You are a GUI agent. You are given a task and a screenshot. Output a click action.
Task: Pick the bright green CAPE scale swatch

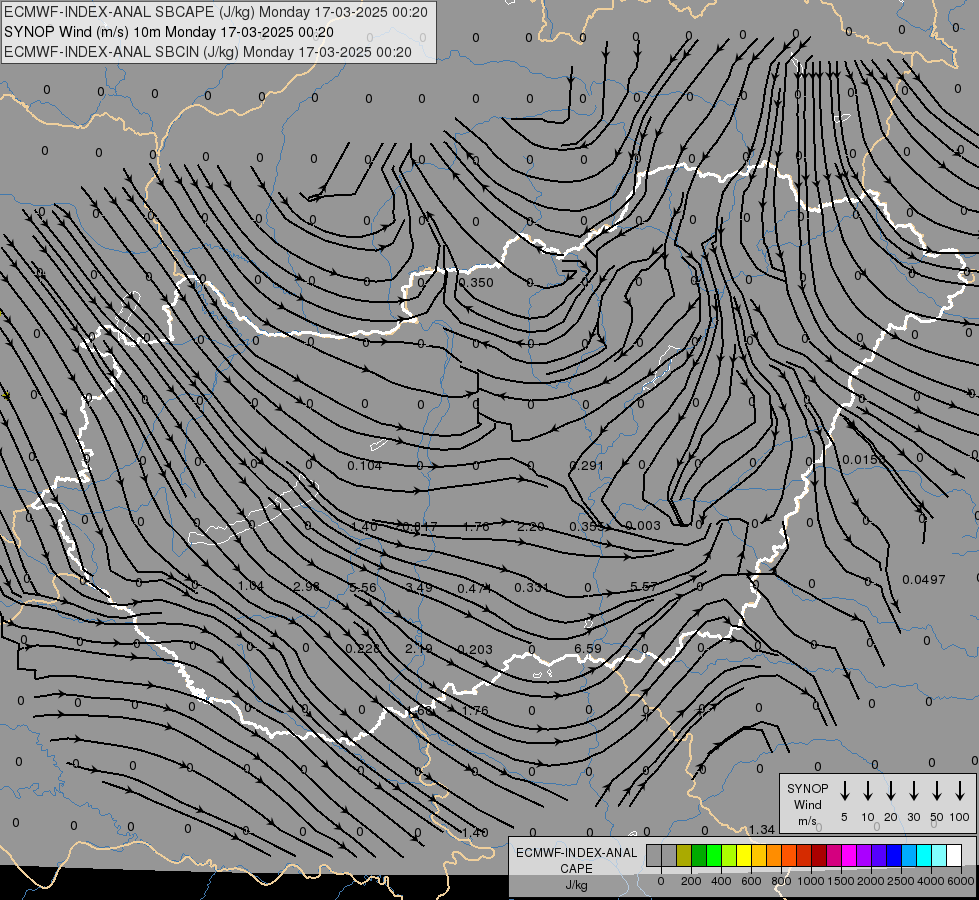coord(714,856)
